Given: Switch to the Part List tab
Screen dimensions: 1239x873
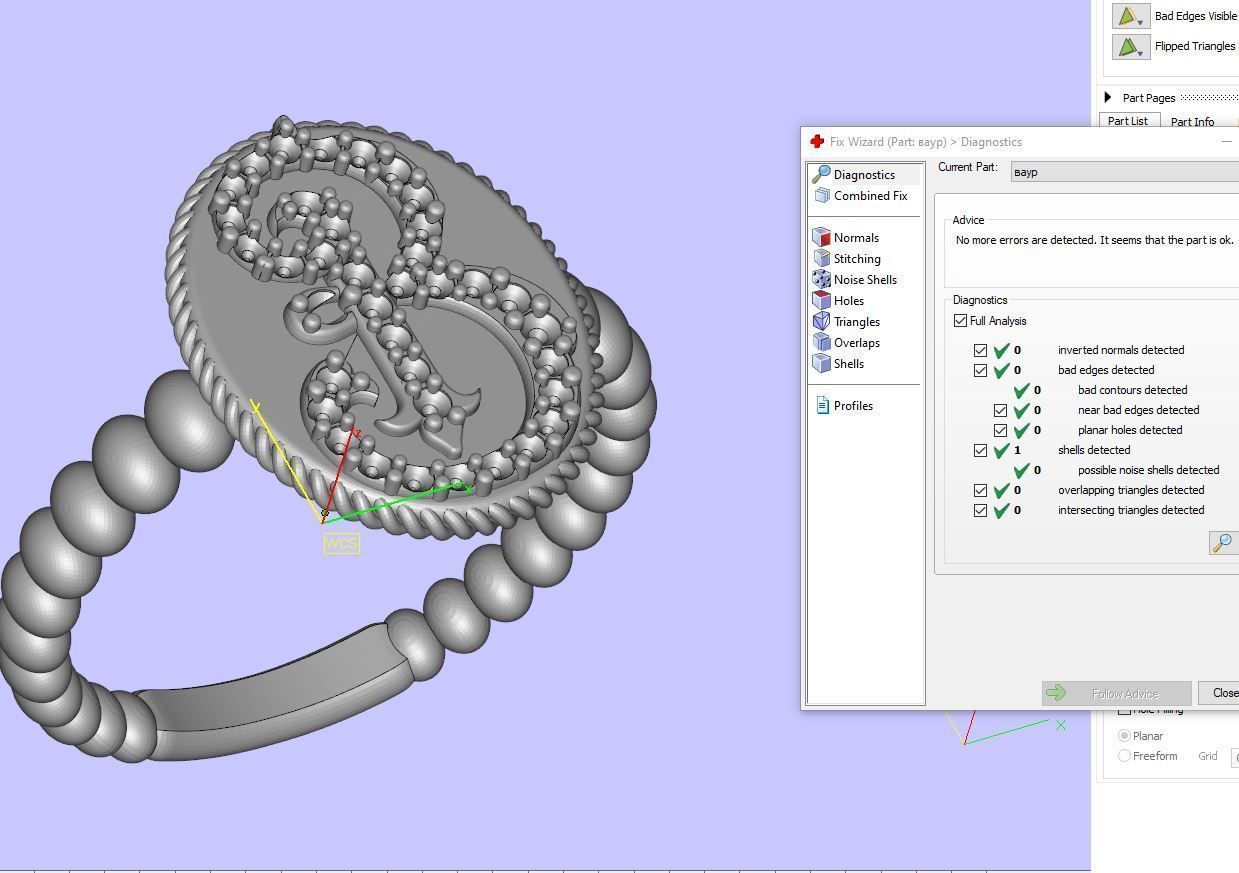Looking at the screenshot, I should pyautogui.click(x=1127, y=121).
